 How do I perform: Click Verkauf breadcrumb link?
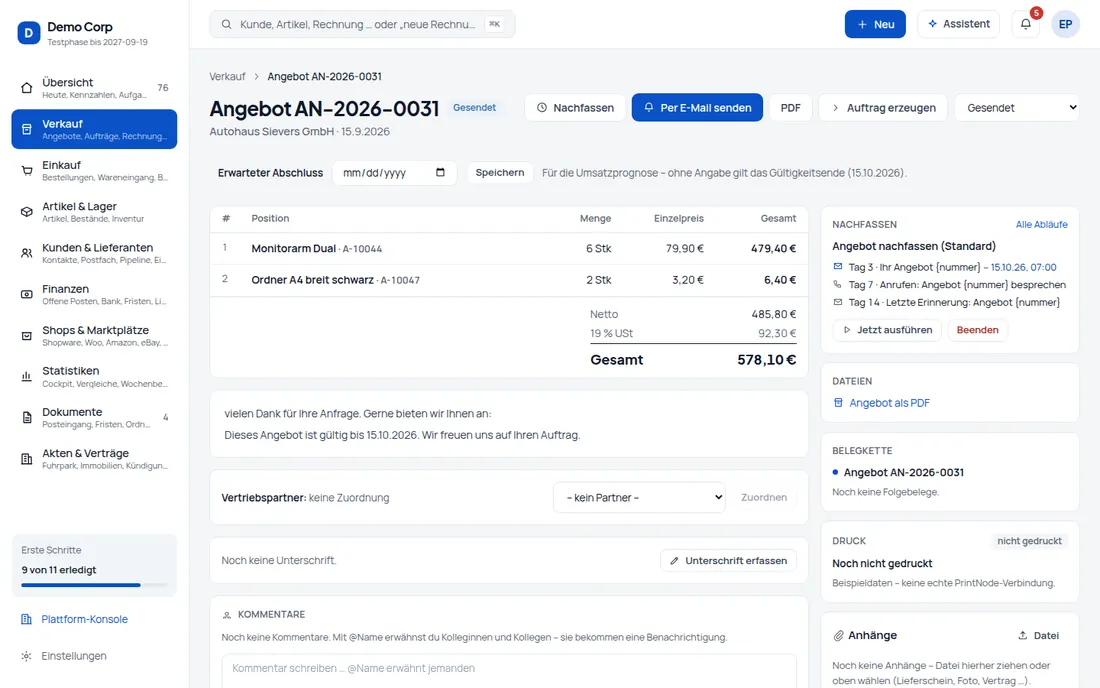click(x=227, y=76)
